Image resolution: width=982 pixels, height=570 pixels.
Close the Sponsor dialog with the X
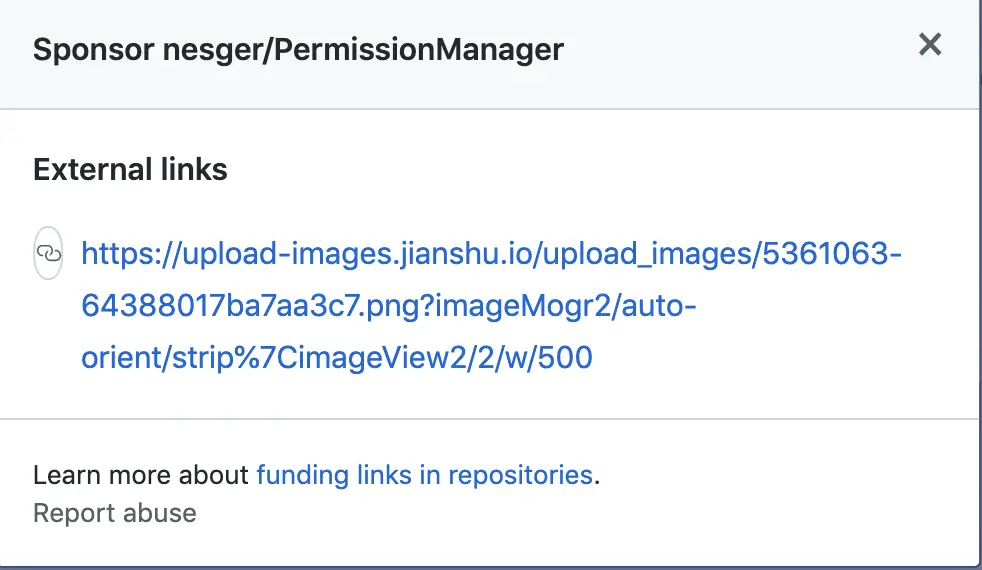point(930,45)
